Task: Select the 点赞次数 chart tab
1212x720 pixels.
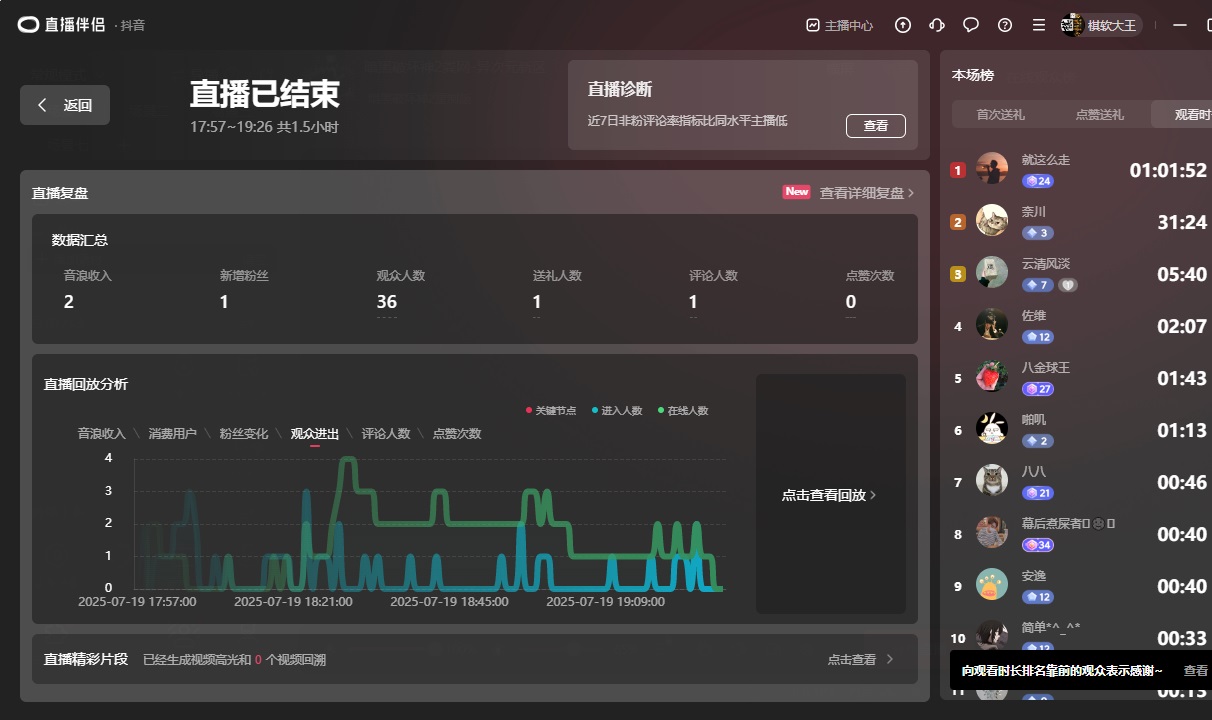Action: tap(457, 434)
